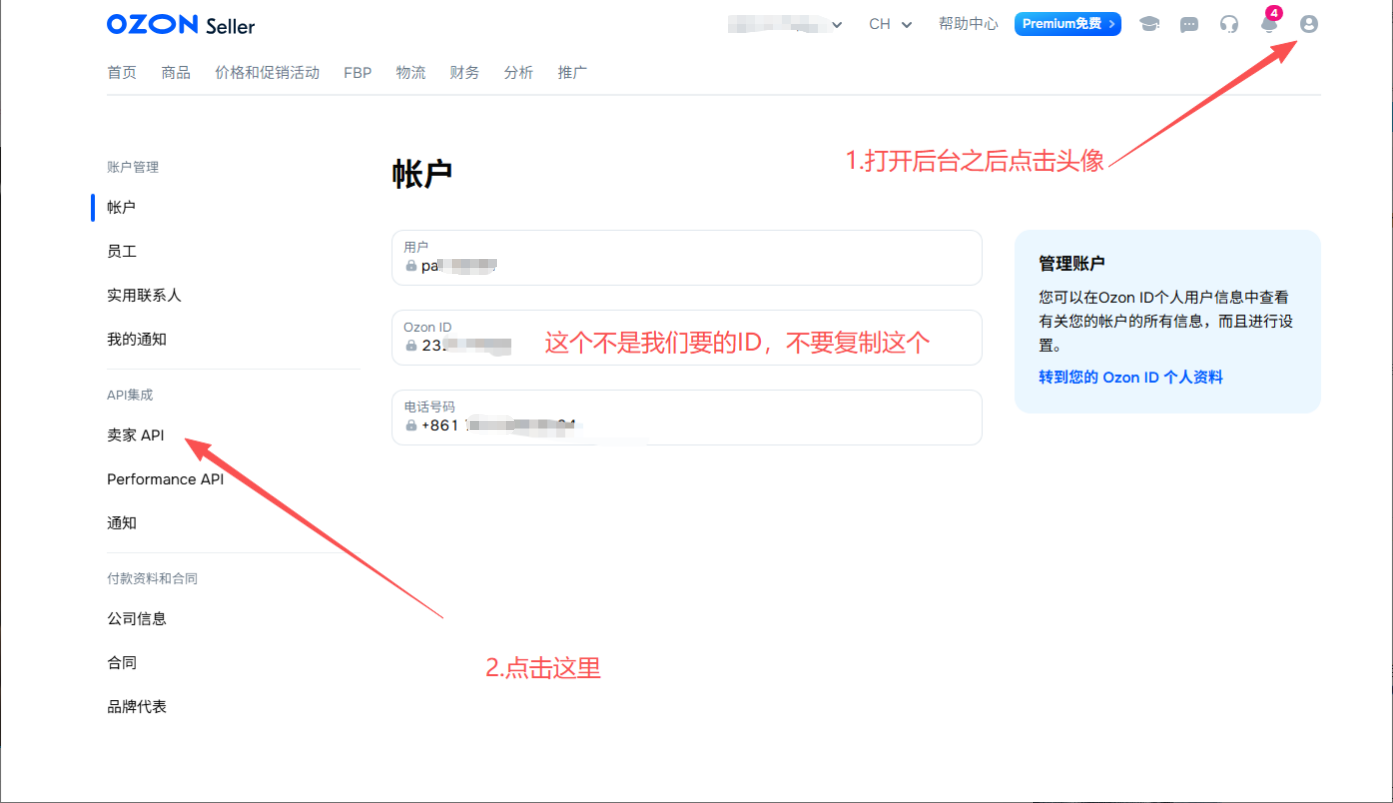
Task: Open 公司信息 in the sidebar
Action: [x=137, y=619]
